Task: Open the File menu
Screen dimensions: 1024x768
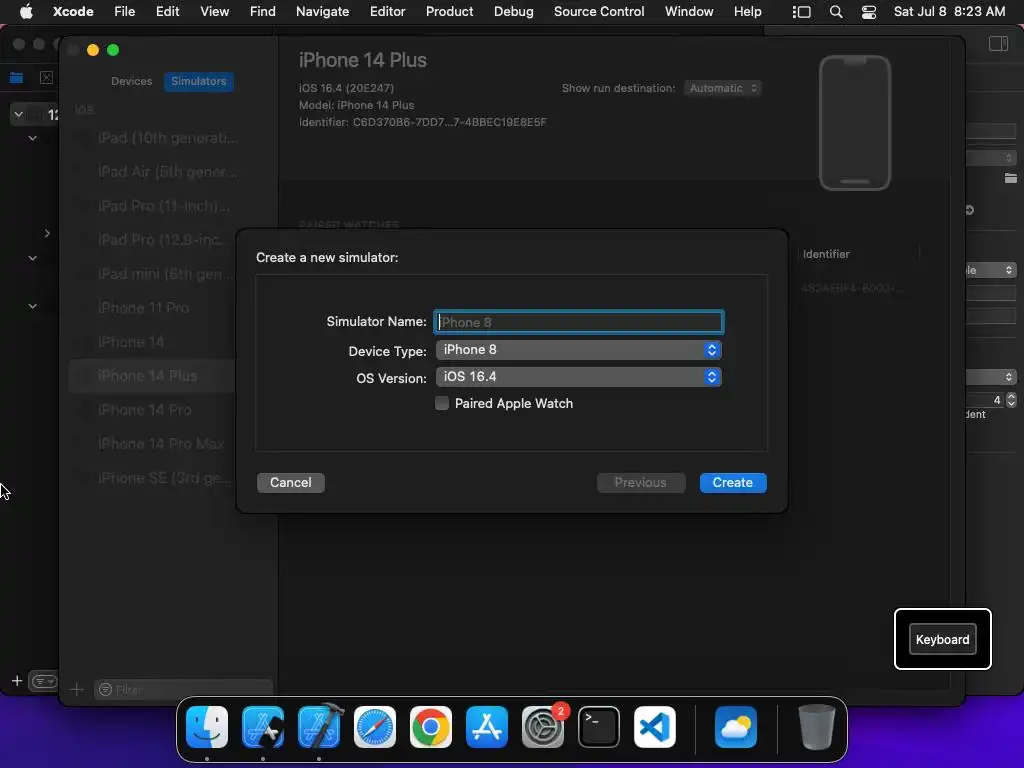Action: [x=124, y=12]
